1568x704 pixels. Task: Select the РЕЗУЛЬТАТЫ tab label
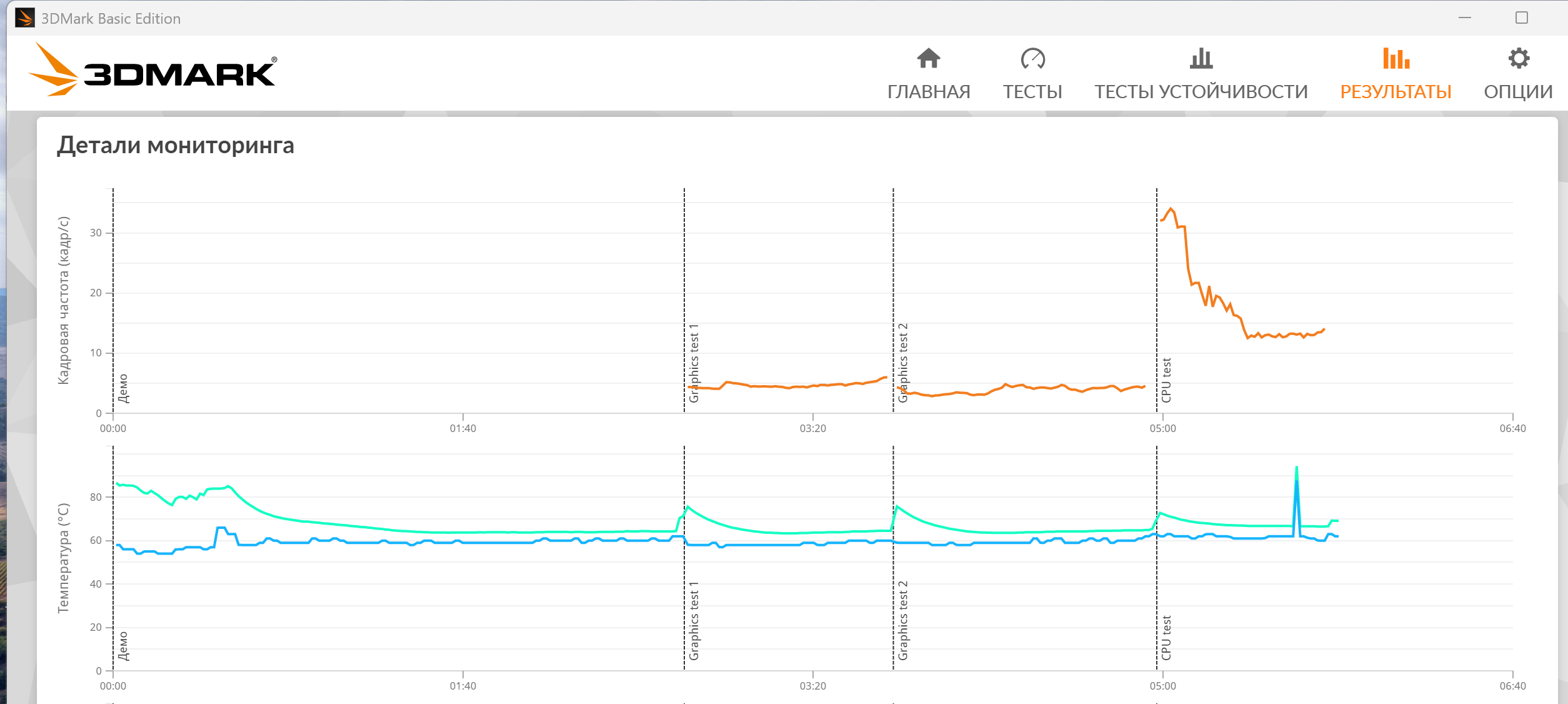(1396, 92)
